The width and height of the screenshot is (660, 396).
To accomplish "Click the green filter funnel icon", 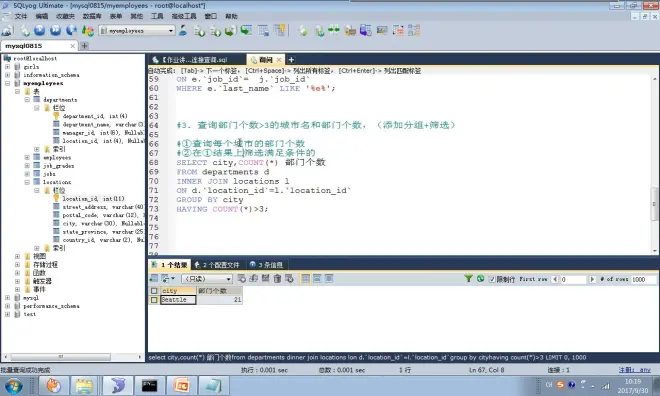I will [x=468, y=279].
